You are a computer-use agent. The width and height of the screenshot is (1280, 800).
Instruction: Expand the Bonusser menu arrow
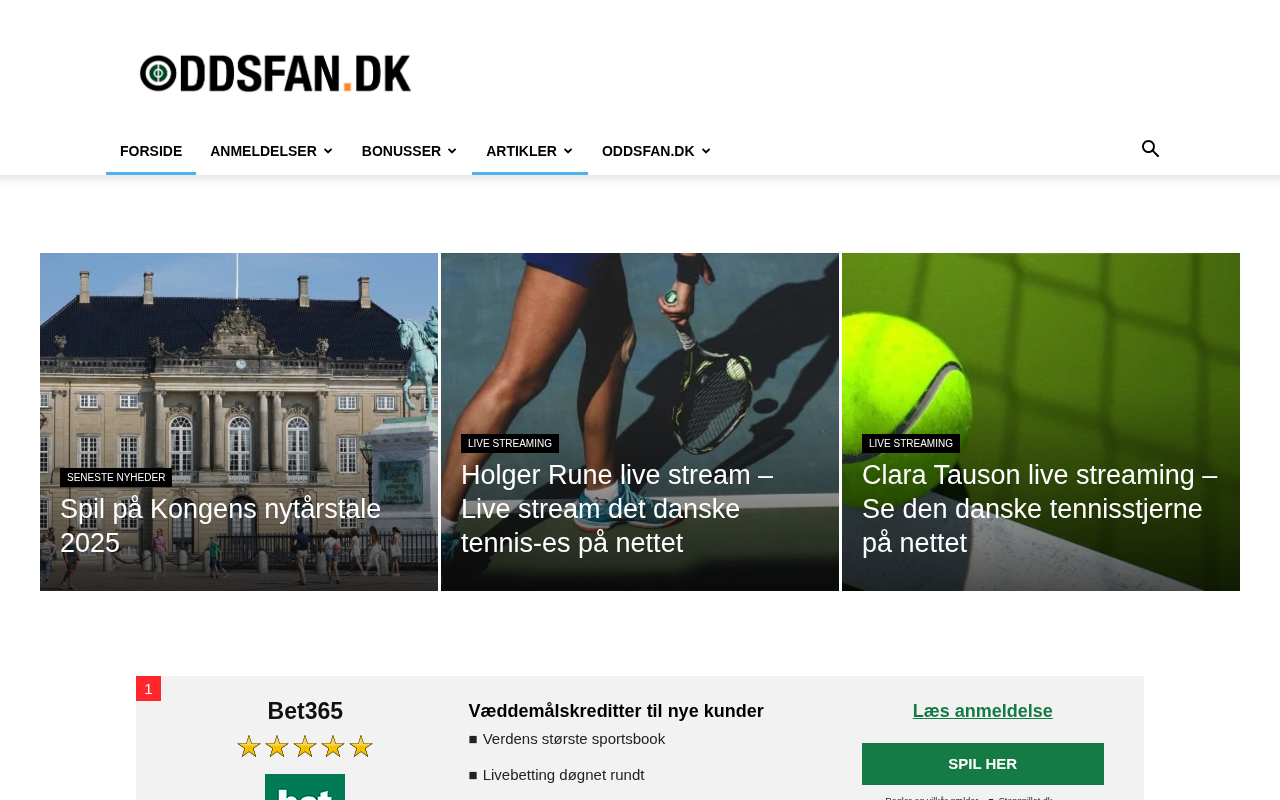pos(452,152)
